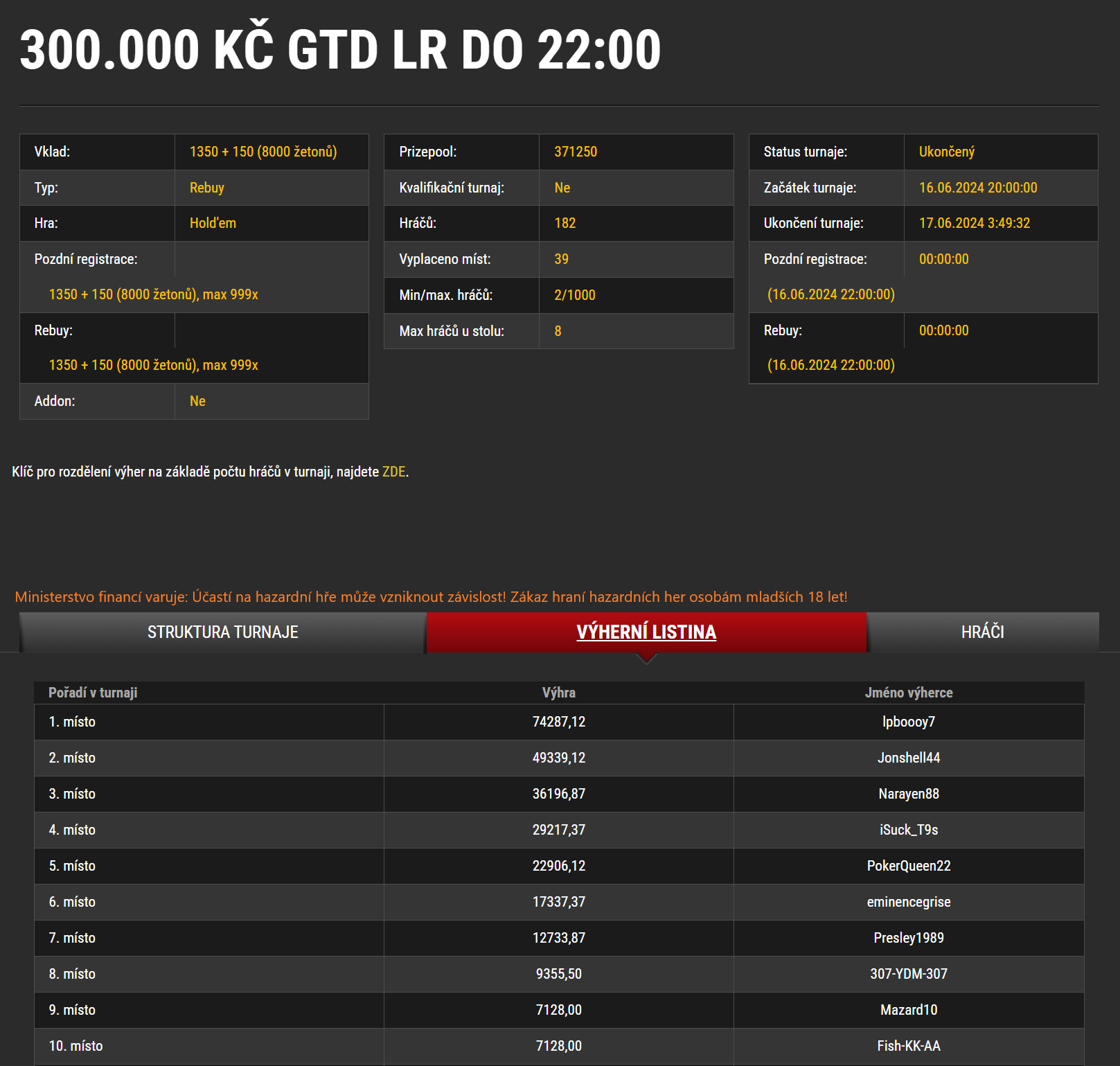Open the ZDE payout key link
This screenshot has height=1066, width=1120.
392,472
